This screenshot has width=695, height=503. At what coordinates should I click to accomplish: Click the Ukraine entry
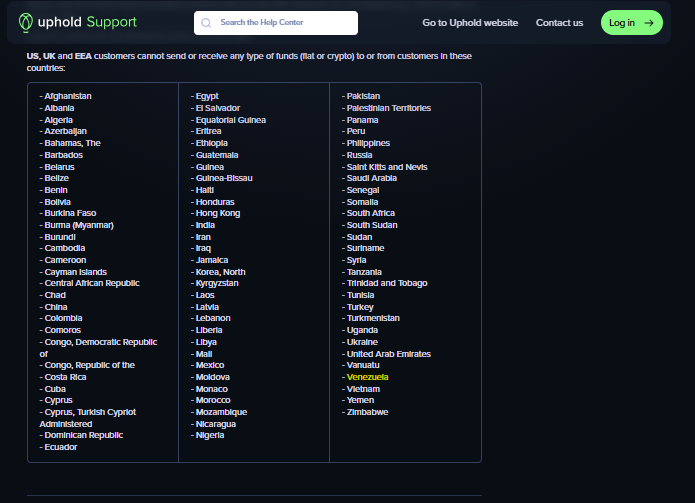pyautogui.click(x=362, y=342)
